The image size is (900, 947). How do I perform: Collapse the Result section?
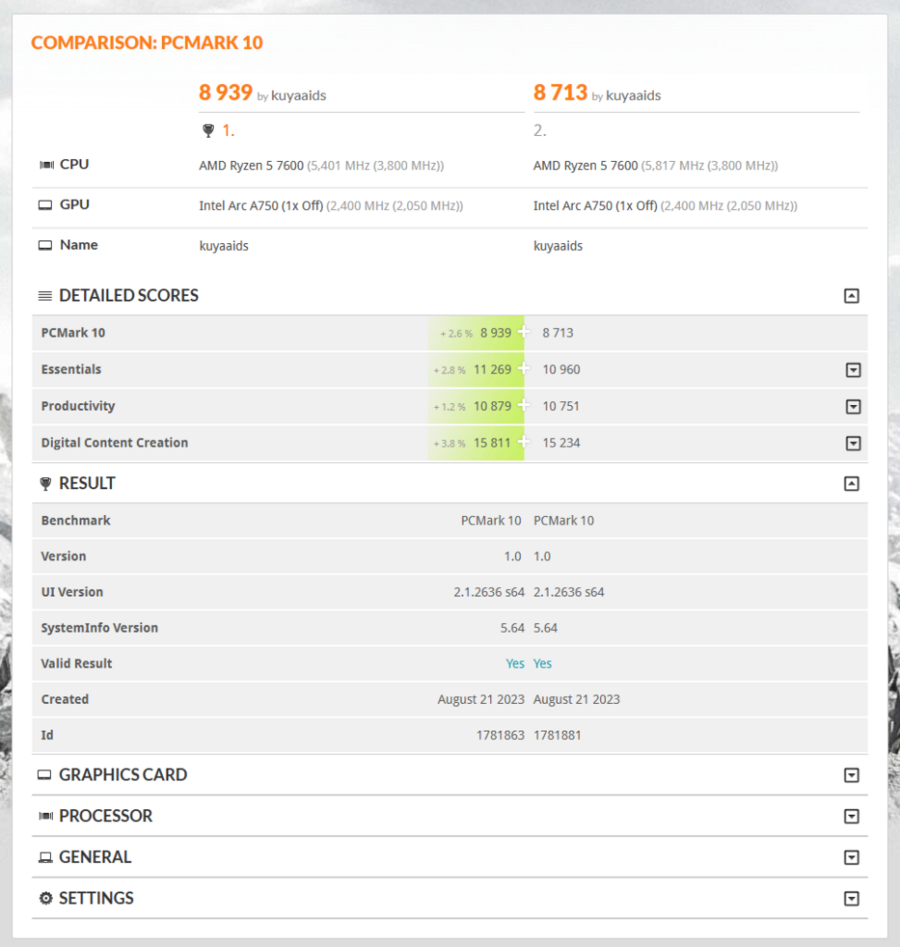tap(851, 484)
